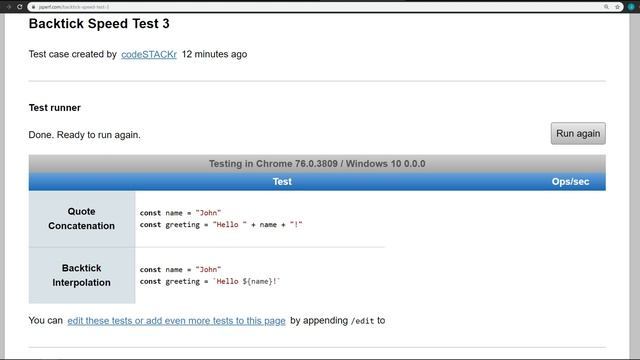Click 'const name' line in Quote Concatenation test
The width and height of the screenshot is (640, 360).
click(x=180, y=213)
